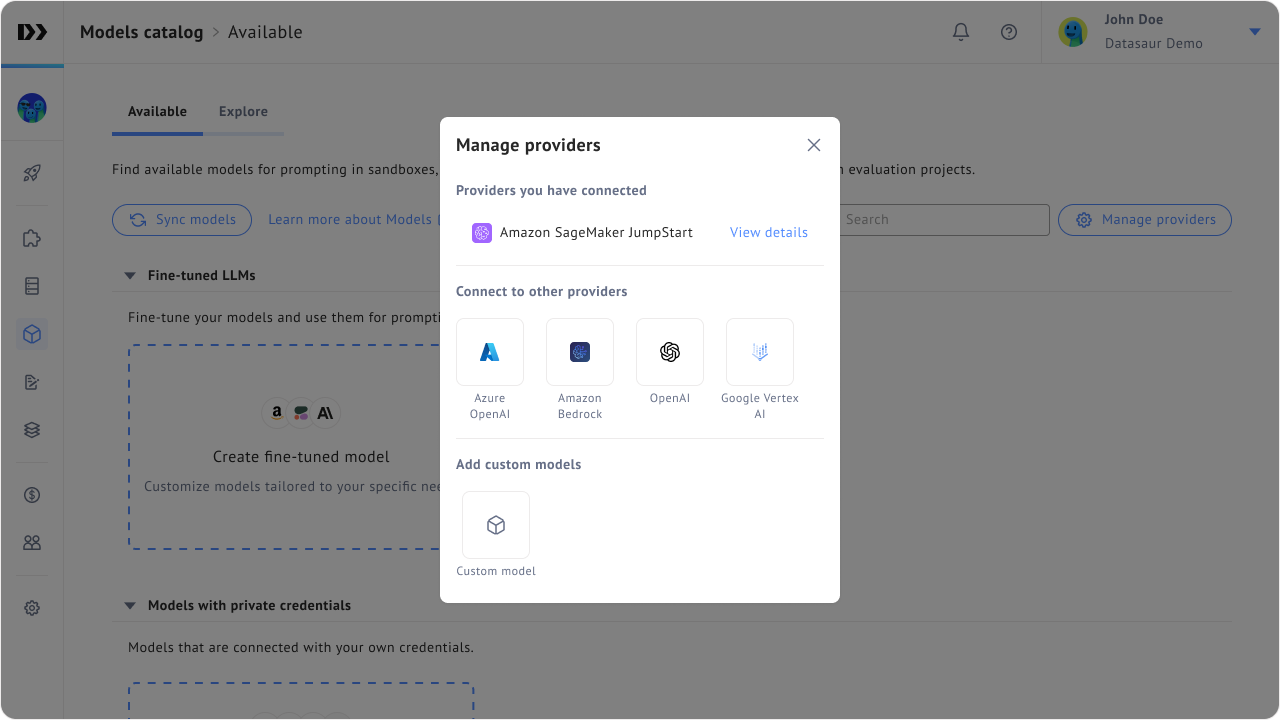Add a Custom model via cube icon

tap(496, 525)
